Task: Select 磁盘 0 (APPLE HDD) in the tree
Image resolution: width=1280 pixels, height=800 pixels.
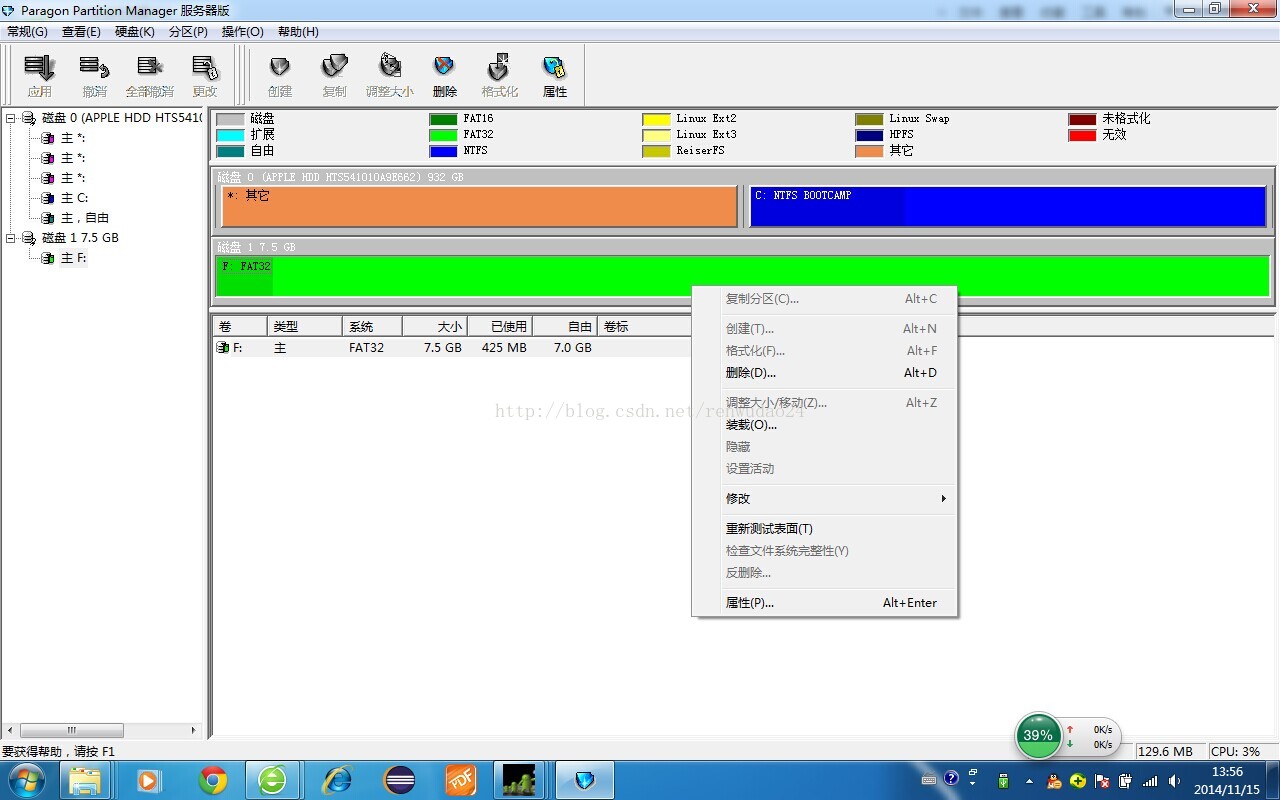Action: [121, 118]
